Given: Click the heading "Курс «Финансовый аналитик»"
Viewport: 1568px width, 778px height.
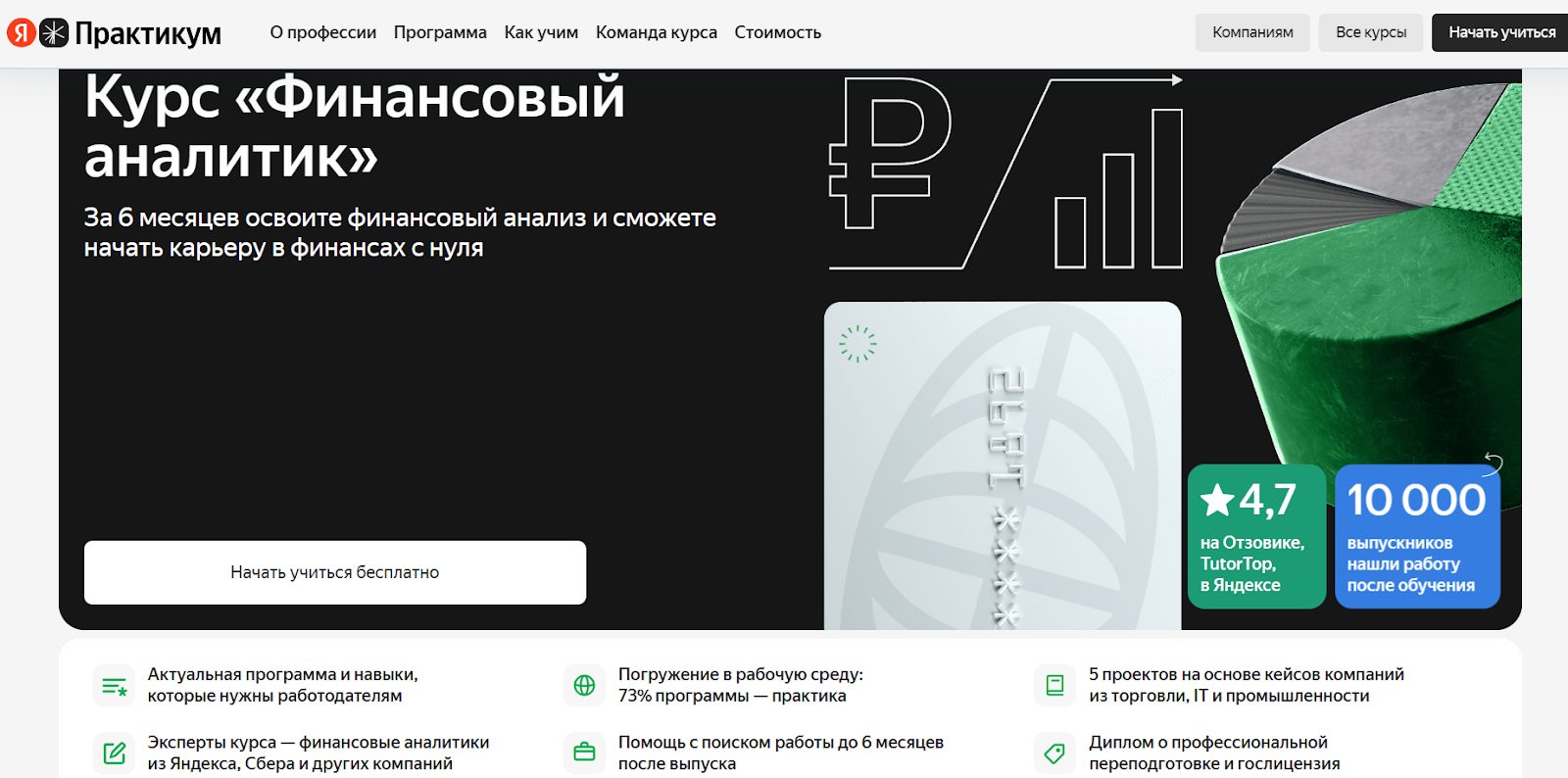Looking at the screenshot, I should (x=355, y=126).
